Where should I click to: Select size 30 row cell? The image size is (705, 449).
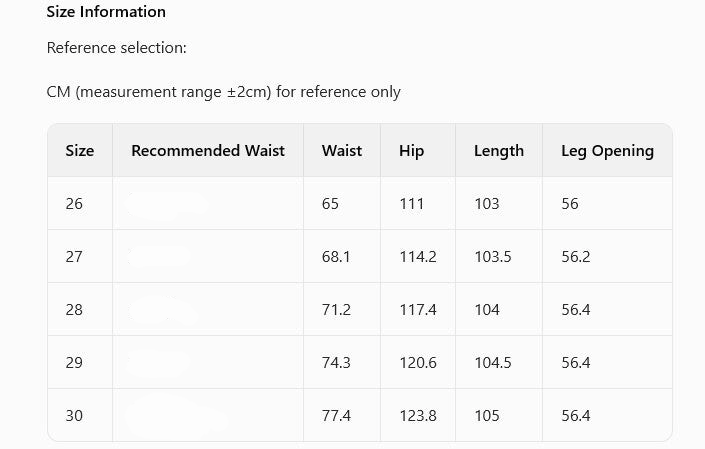click(x=74, y=416)
